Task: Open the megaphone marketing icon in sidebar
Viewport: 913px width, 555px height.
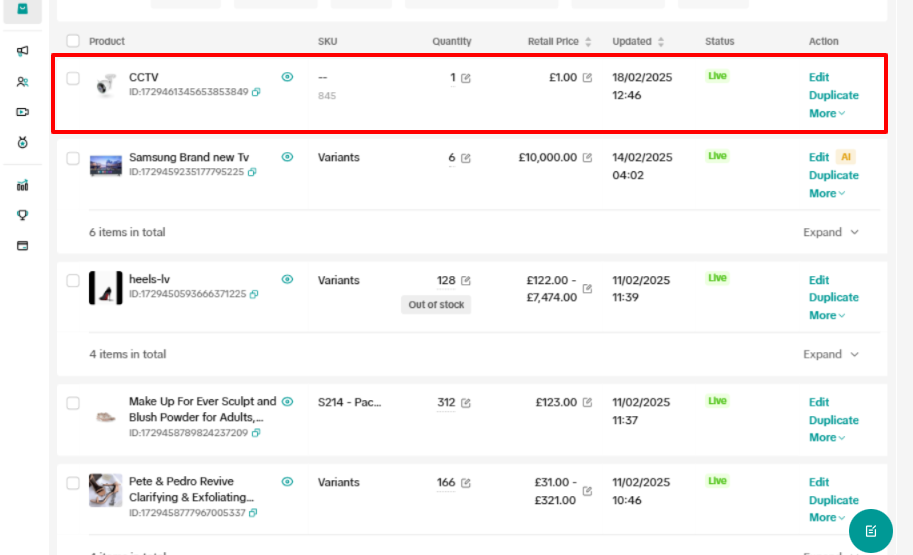Action: click(x=22, y=51)
